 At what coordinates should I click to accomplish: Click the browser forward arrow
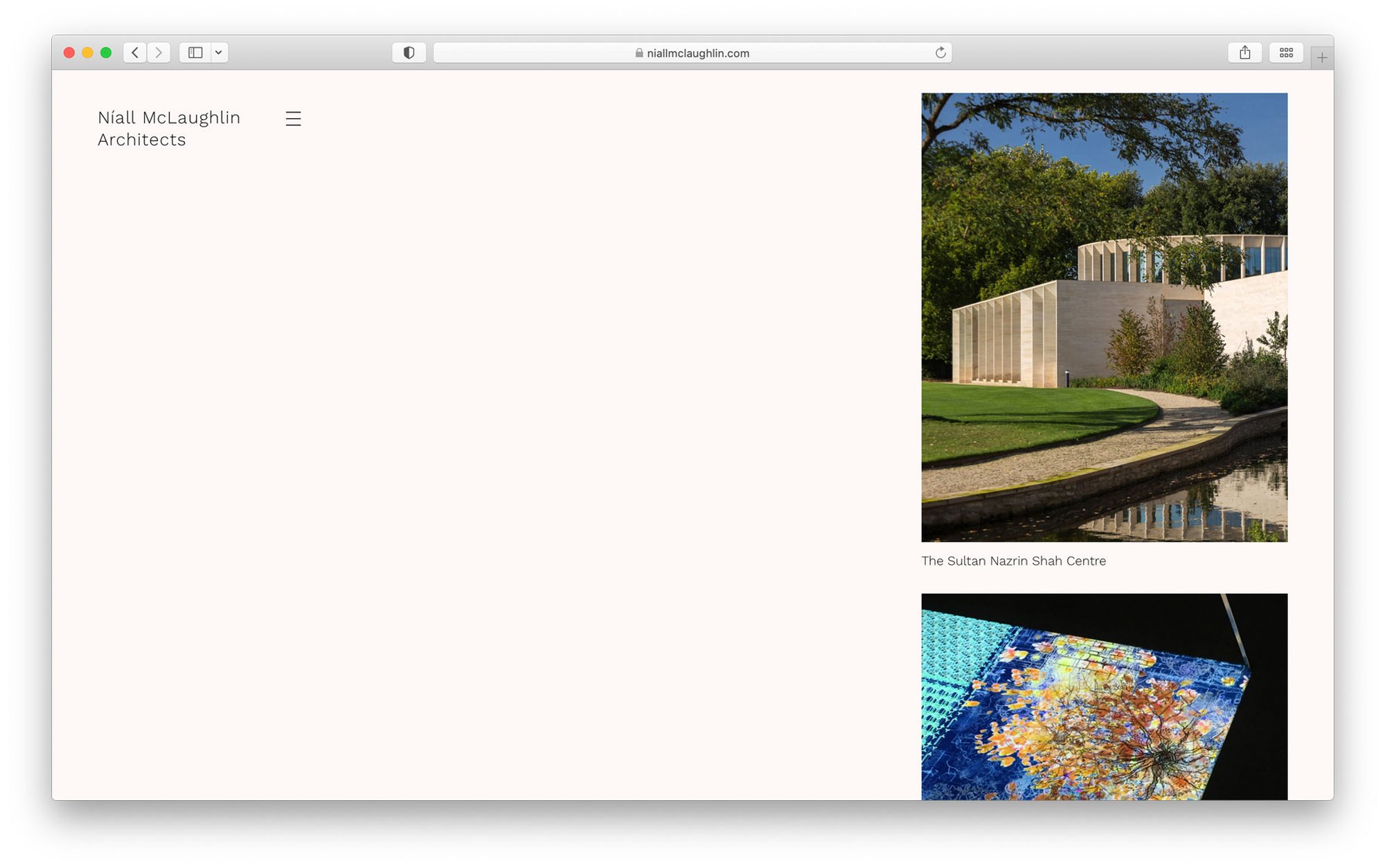pos(159,53)
